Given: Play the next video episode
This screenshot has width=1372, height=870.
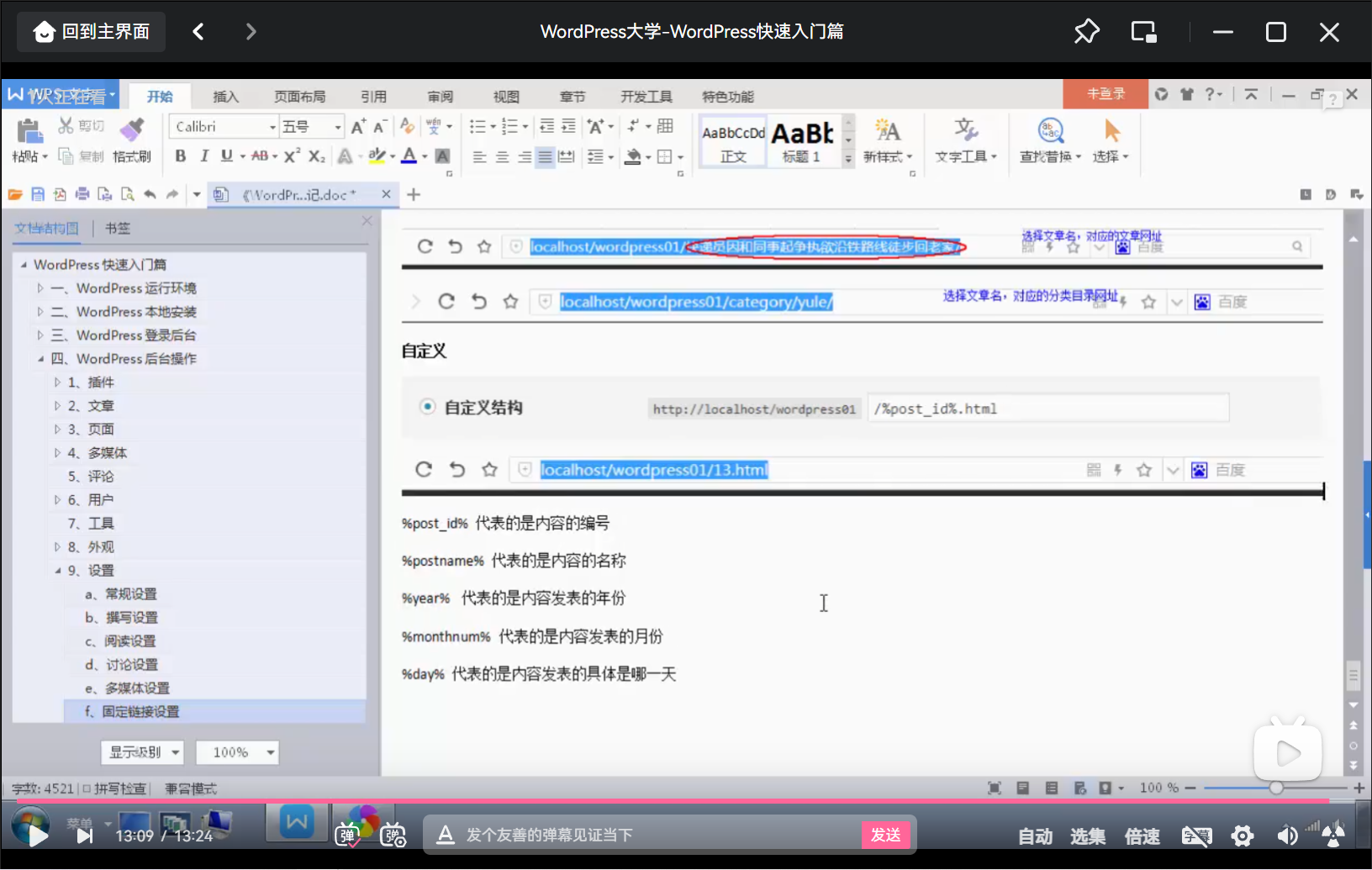Looking at the screenshot, I should tap(84, 836).
